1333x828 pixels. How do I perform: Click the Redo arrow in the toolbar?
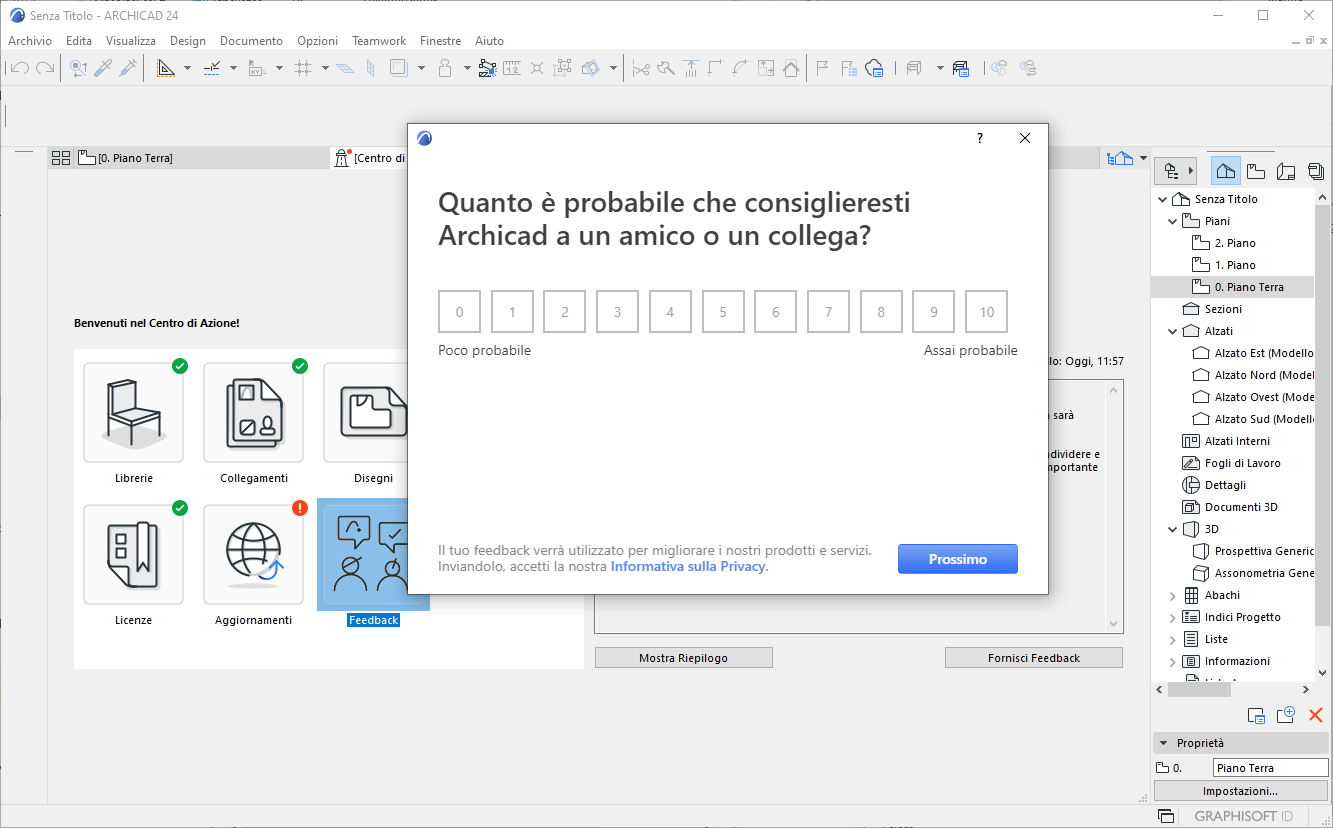click(45, 68)
